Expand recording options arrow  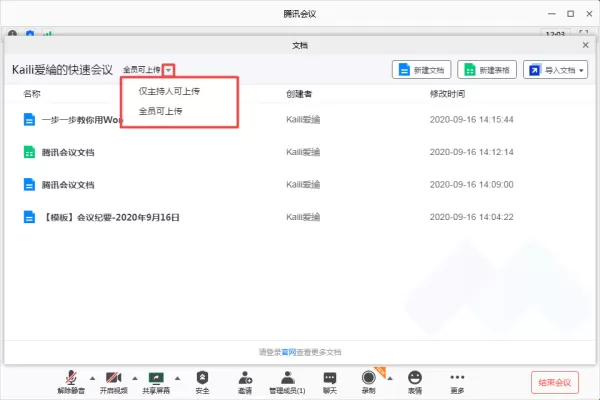point(390,379)
